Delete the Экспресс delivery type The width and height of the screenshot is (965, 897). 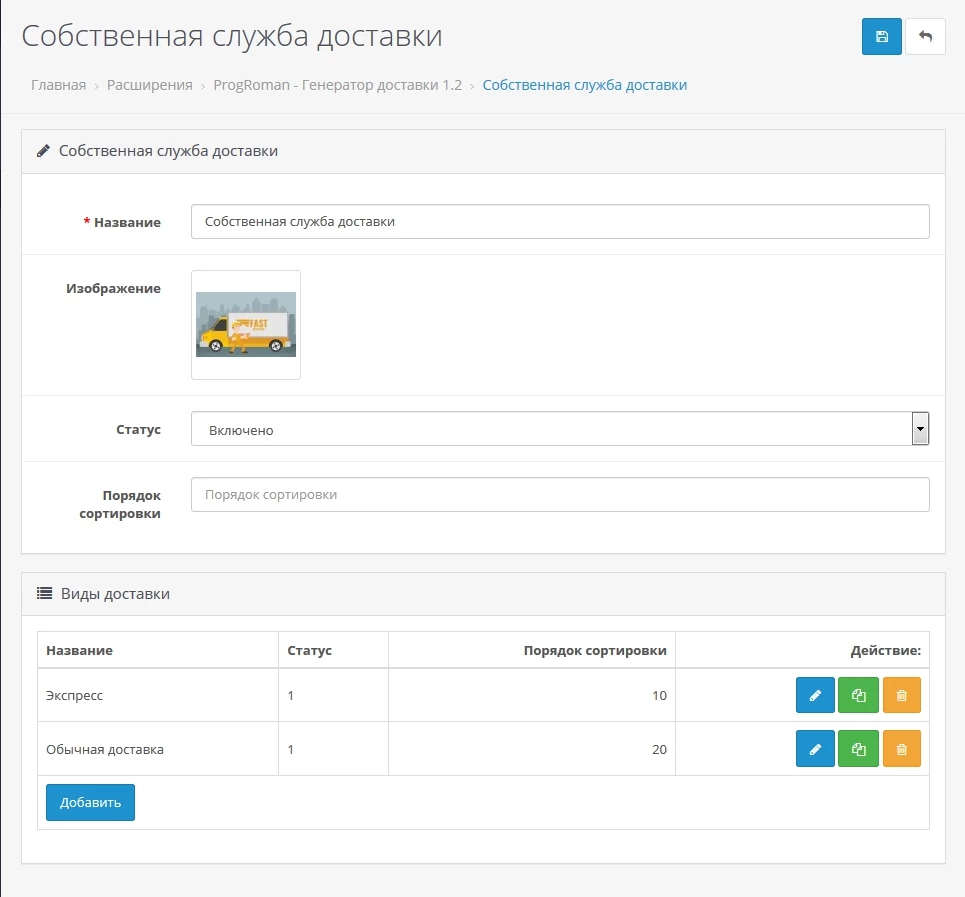[902, 695]
